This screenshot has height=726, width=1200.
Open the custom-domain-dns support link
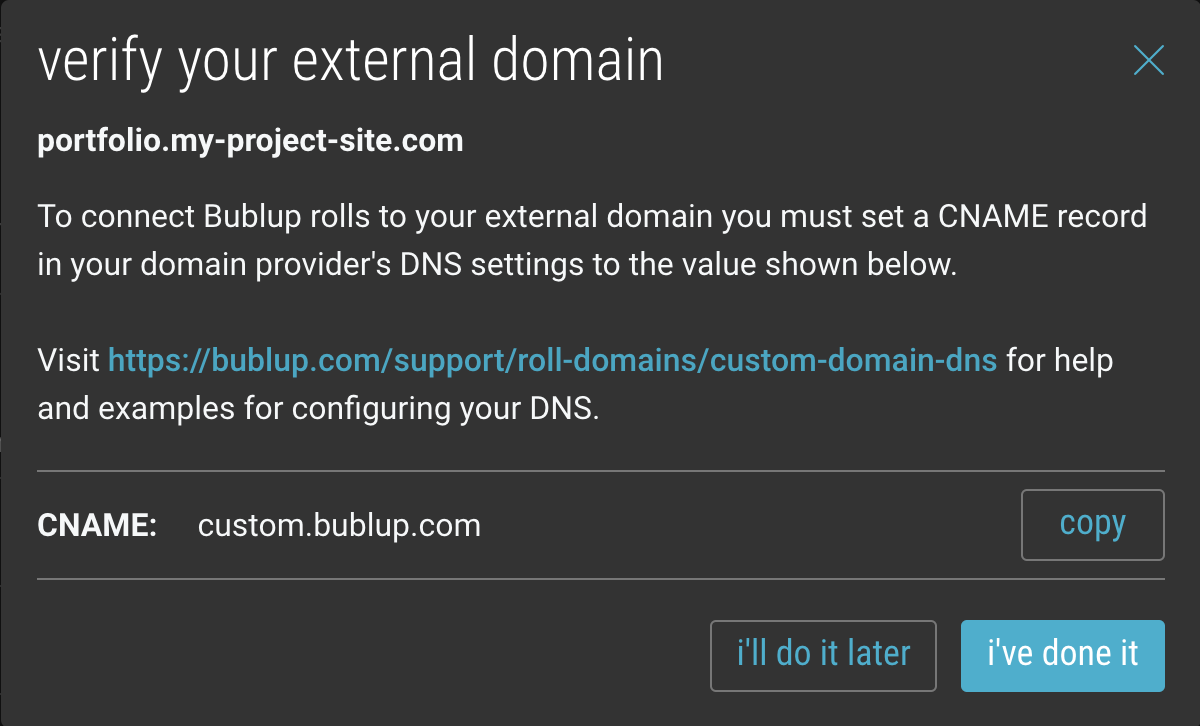[x=552, y=360]
